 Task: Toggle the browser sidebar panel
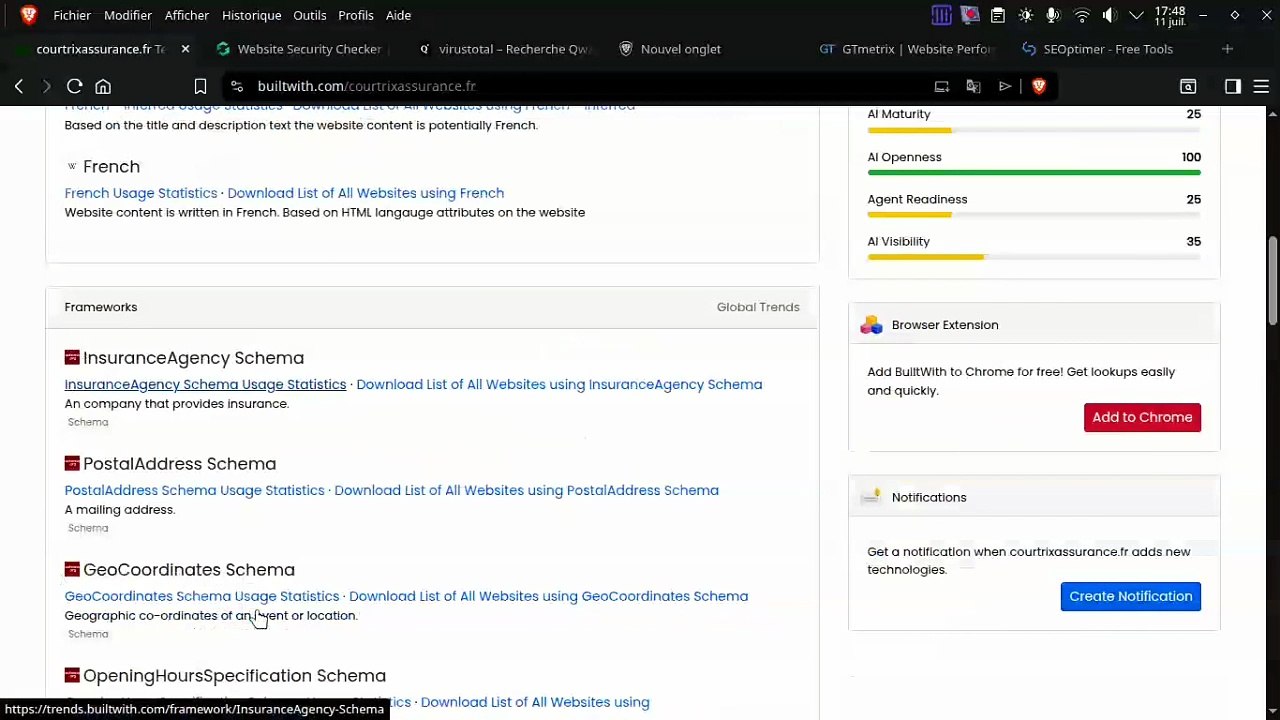pyautogui.click(x=1232, y=87)
